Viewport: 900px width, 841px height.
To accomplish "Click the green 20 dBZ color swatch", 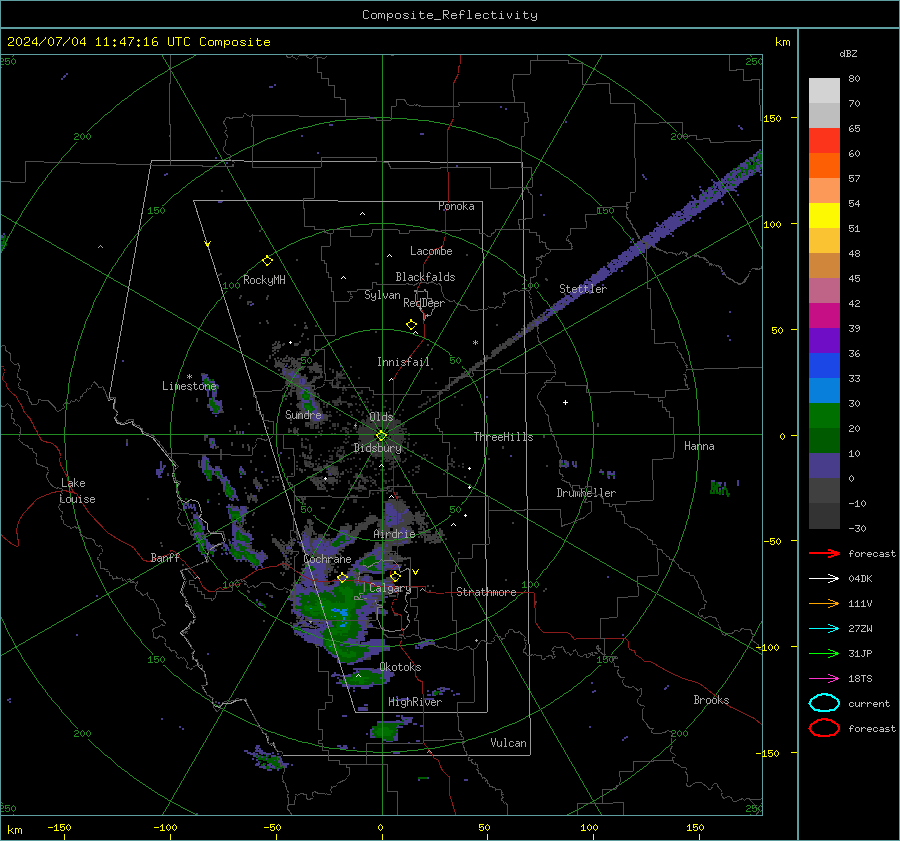I will tap(824, 415).
